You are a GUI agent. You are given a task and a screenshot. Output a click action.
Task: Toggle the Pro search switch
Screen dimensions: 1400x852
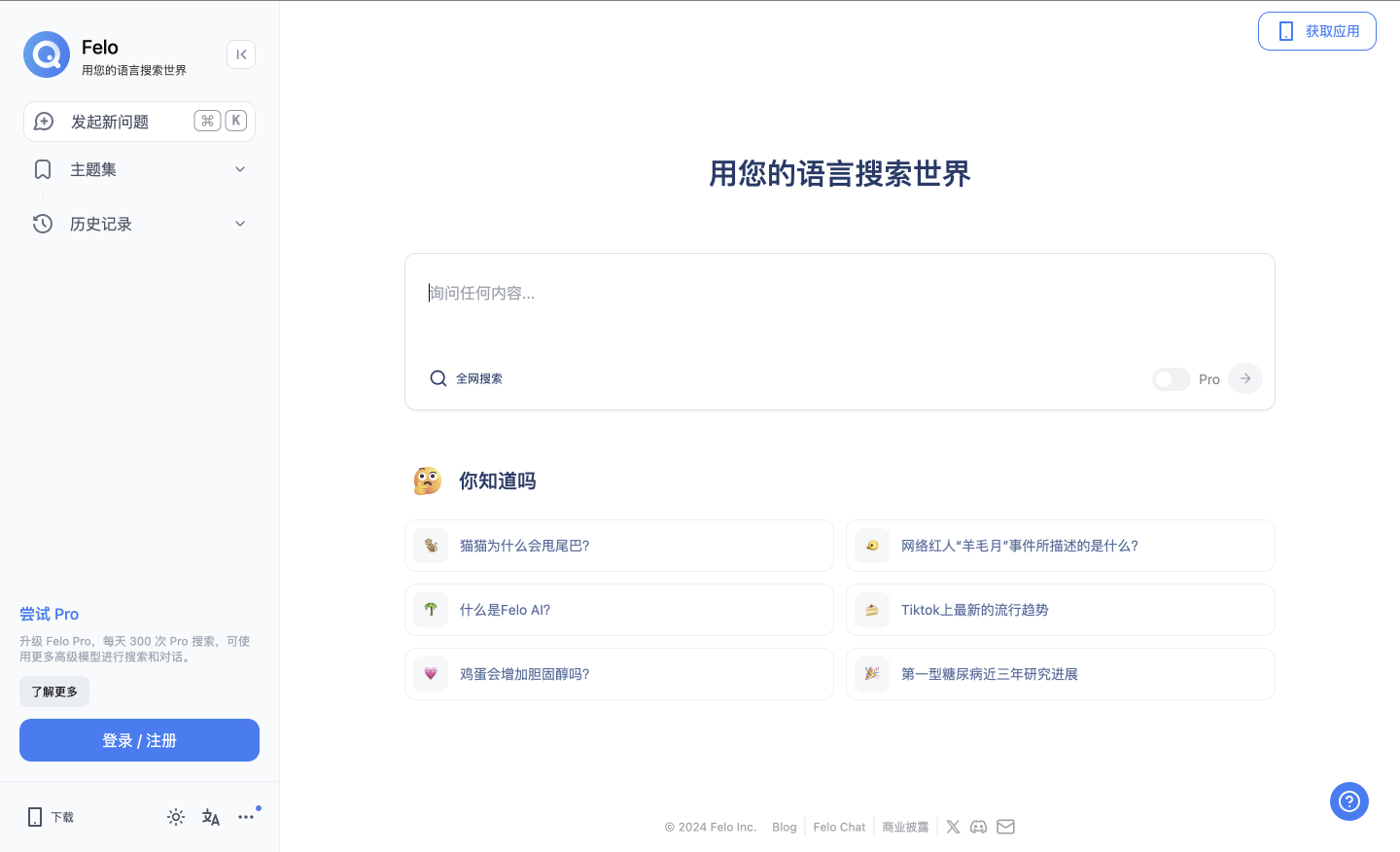1172,379
